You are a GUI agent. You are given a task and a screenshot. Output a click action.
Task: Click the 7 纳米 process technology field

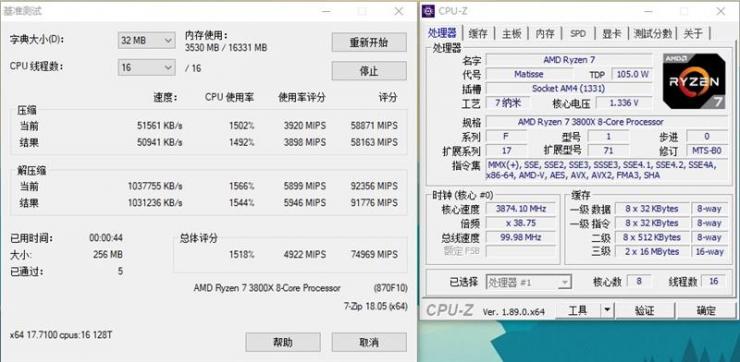(x=507, y=103)
